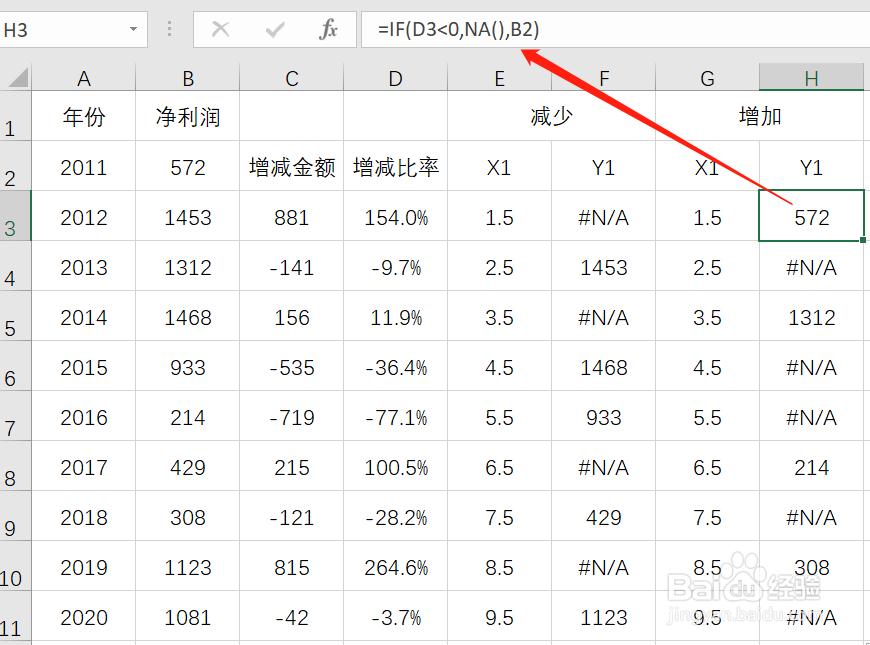Click cell with value 881
870x645 pixels.
pyautogui.click(x=291, y=217)
